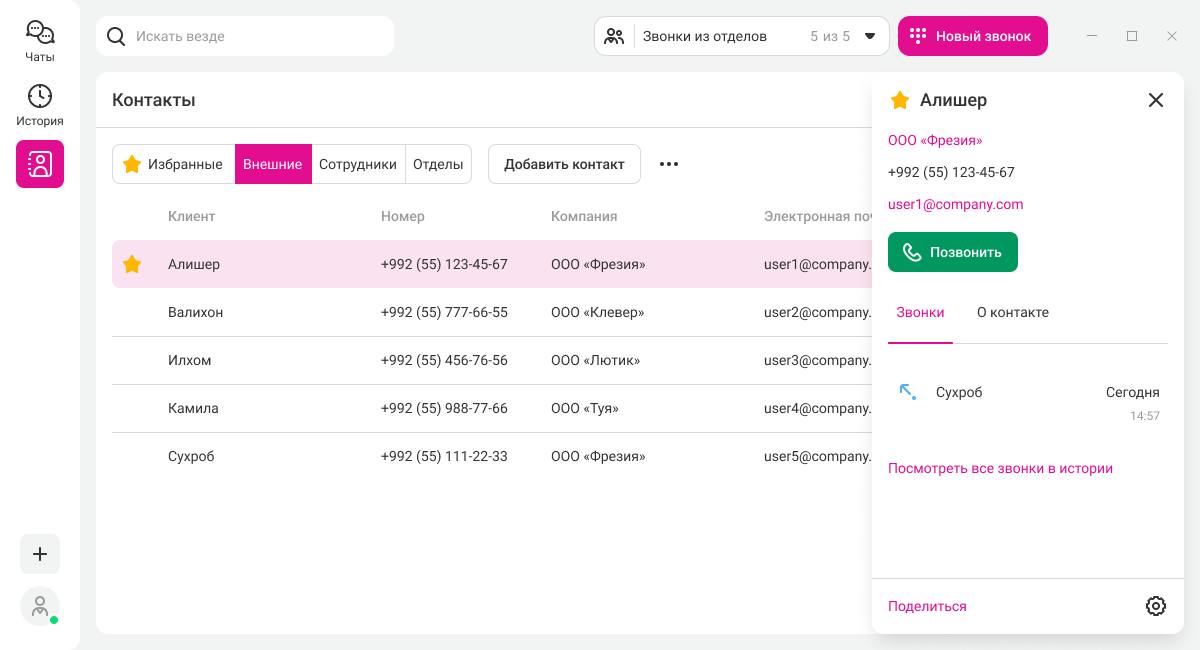
Task: Open the Звонки tab in contact panel
Action: 920,313
